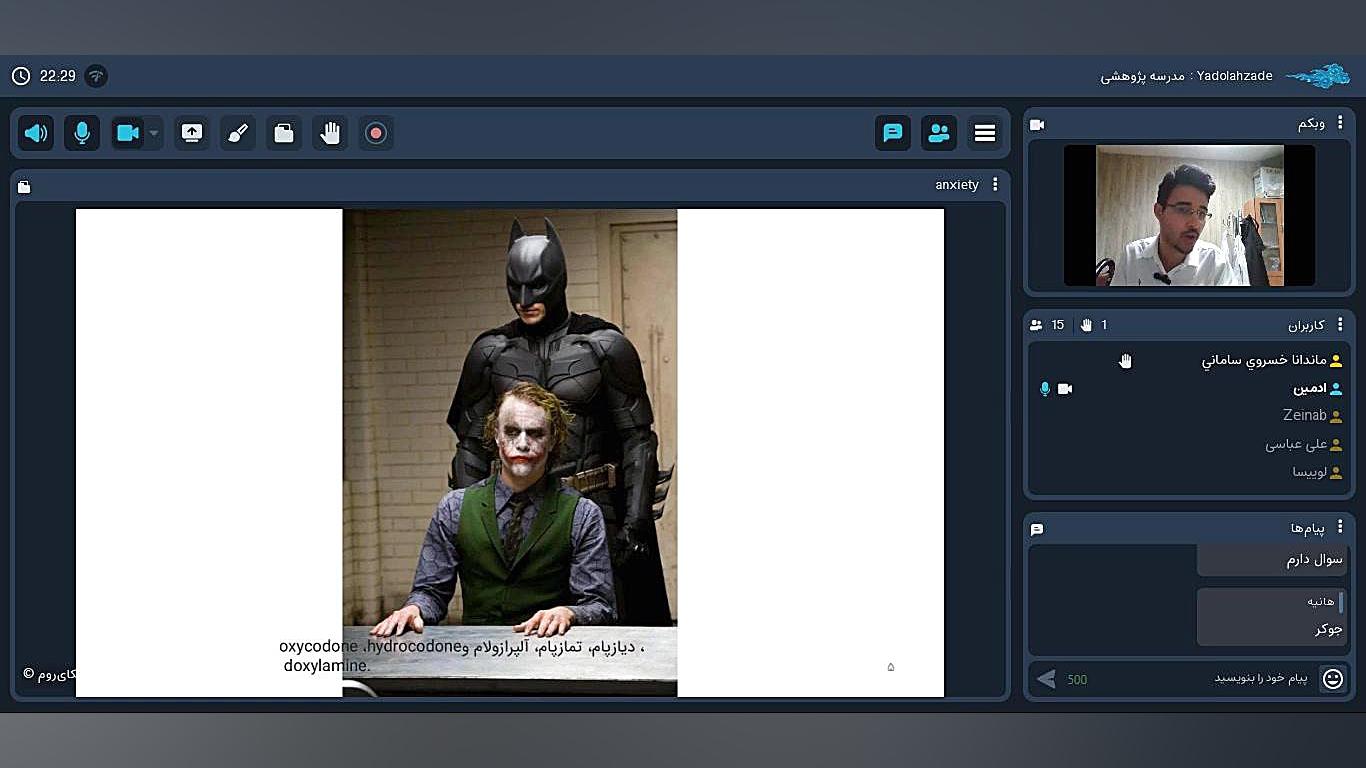Open the file sharing icon

coord(284,133)
